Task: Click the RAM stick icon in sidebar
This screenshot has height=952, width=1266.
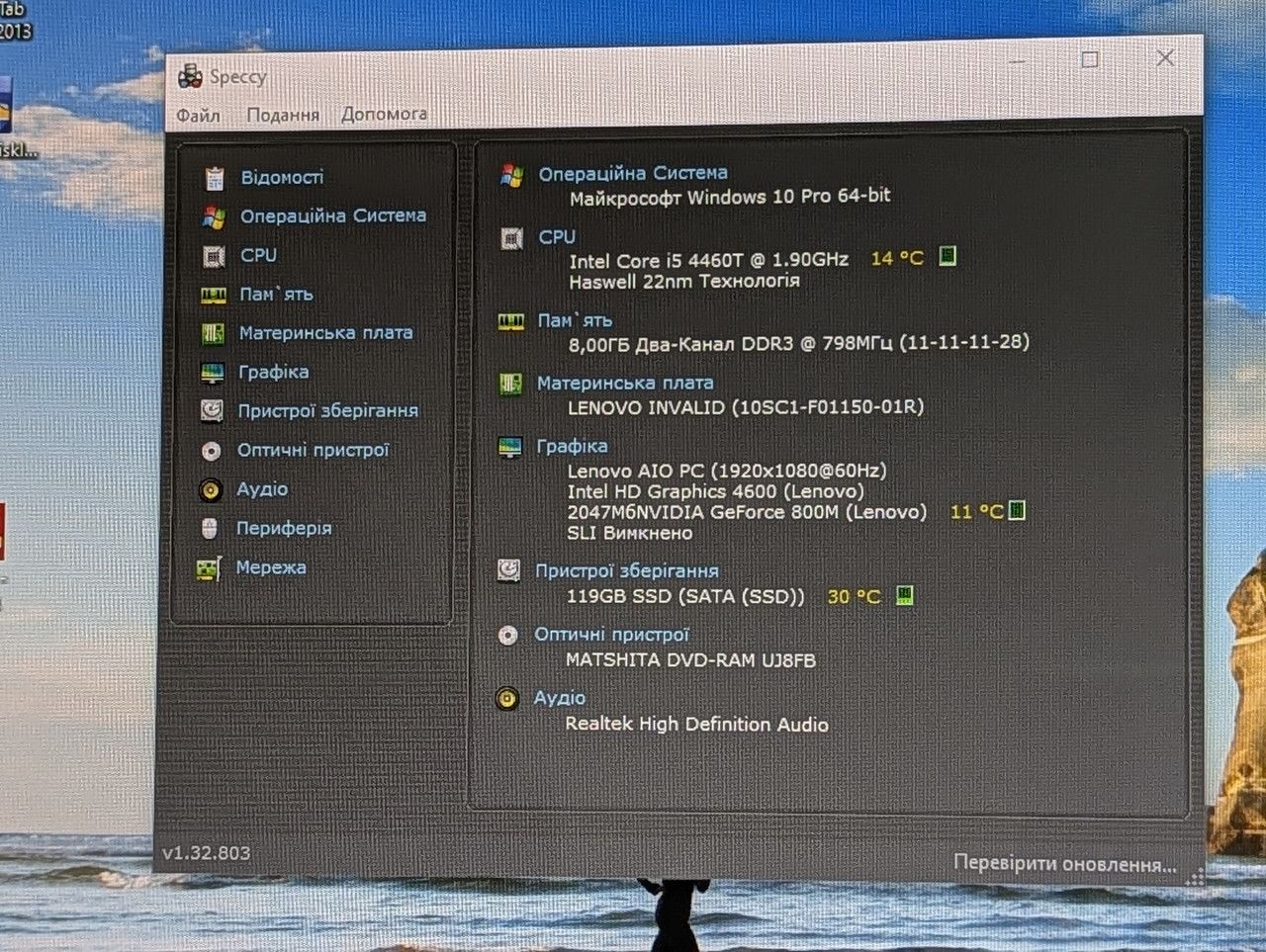Action: (x=213, y=295)
